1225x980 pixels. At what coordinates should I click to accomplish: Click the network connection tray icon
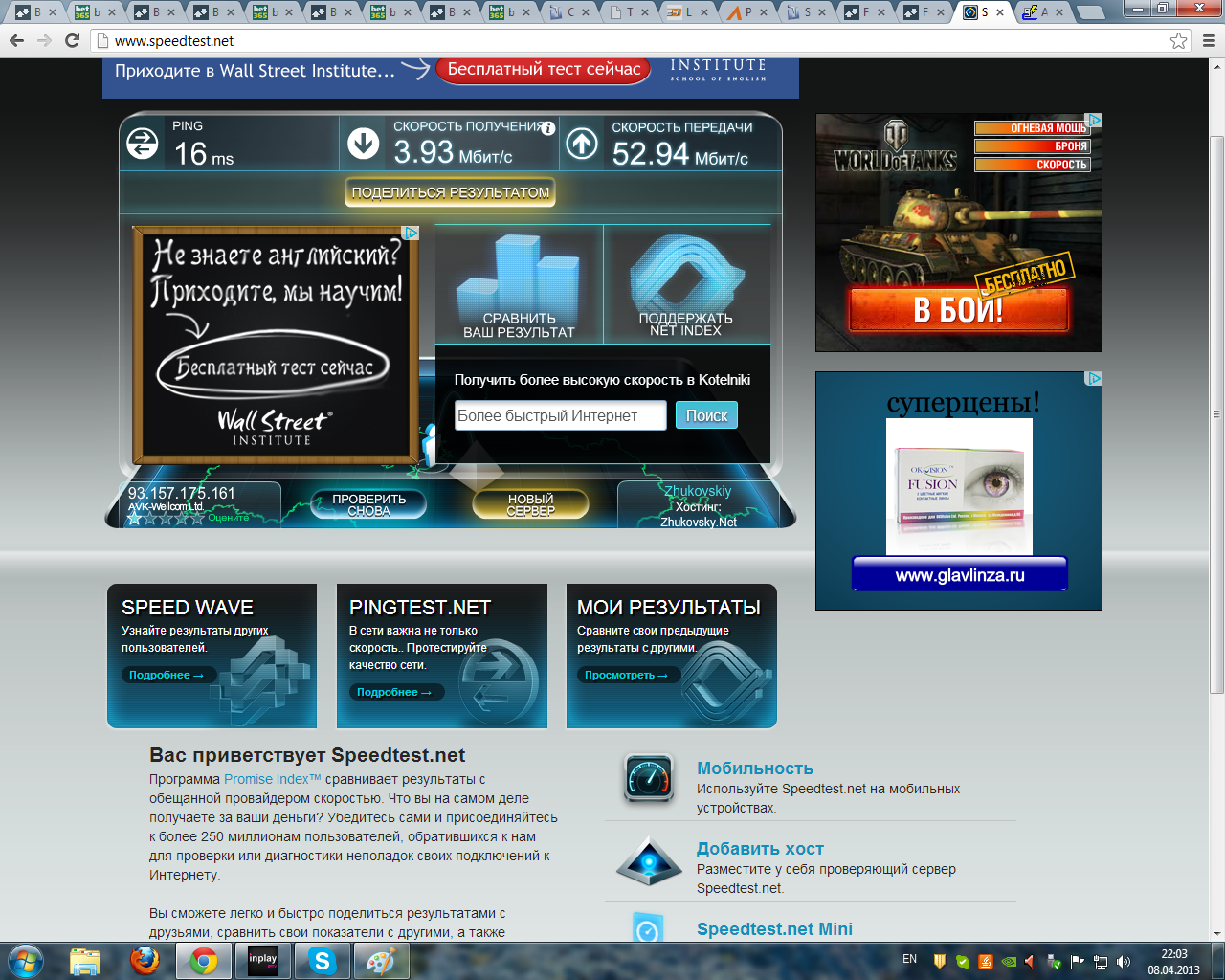click(1101, 961)
